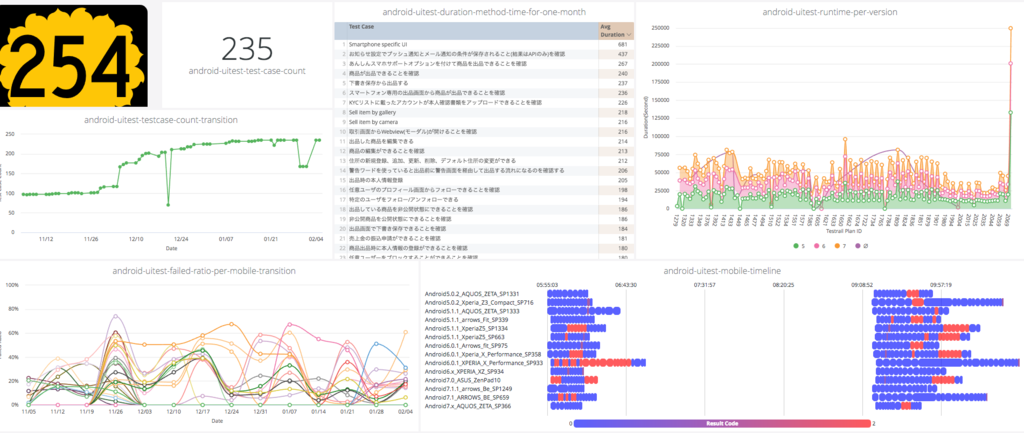Screen dimensions: 1024x433
Task: Sort table by Avg Duration column arrow
Action: pos(629,34)
